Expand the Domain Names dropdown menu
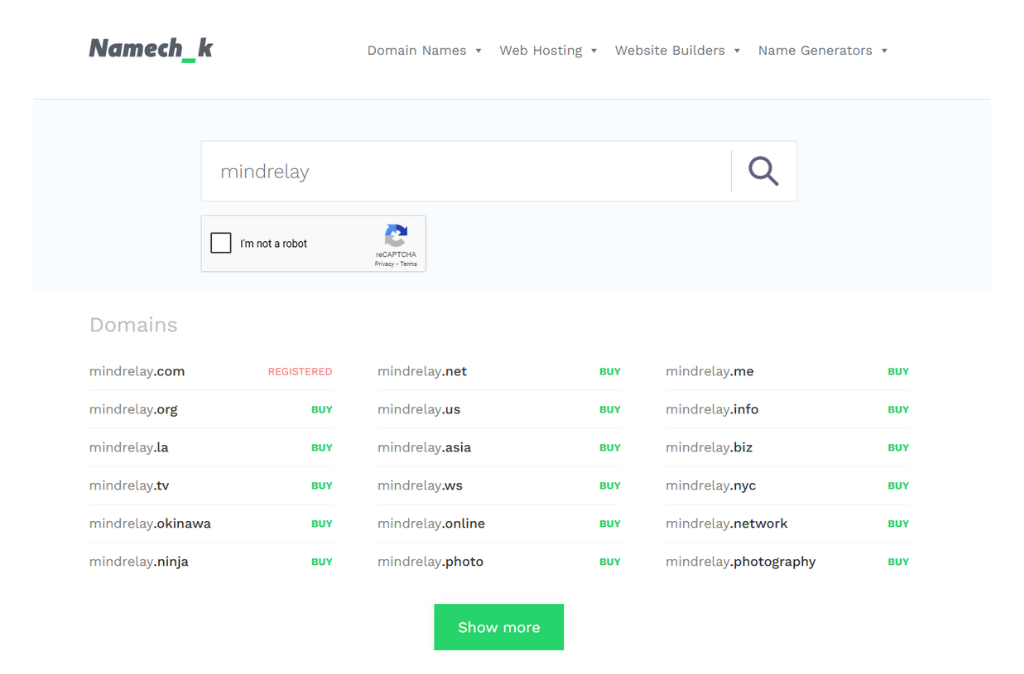Screen dimensions: 1024x674 [424, 51]
